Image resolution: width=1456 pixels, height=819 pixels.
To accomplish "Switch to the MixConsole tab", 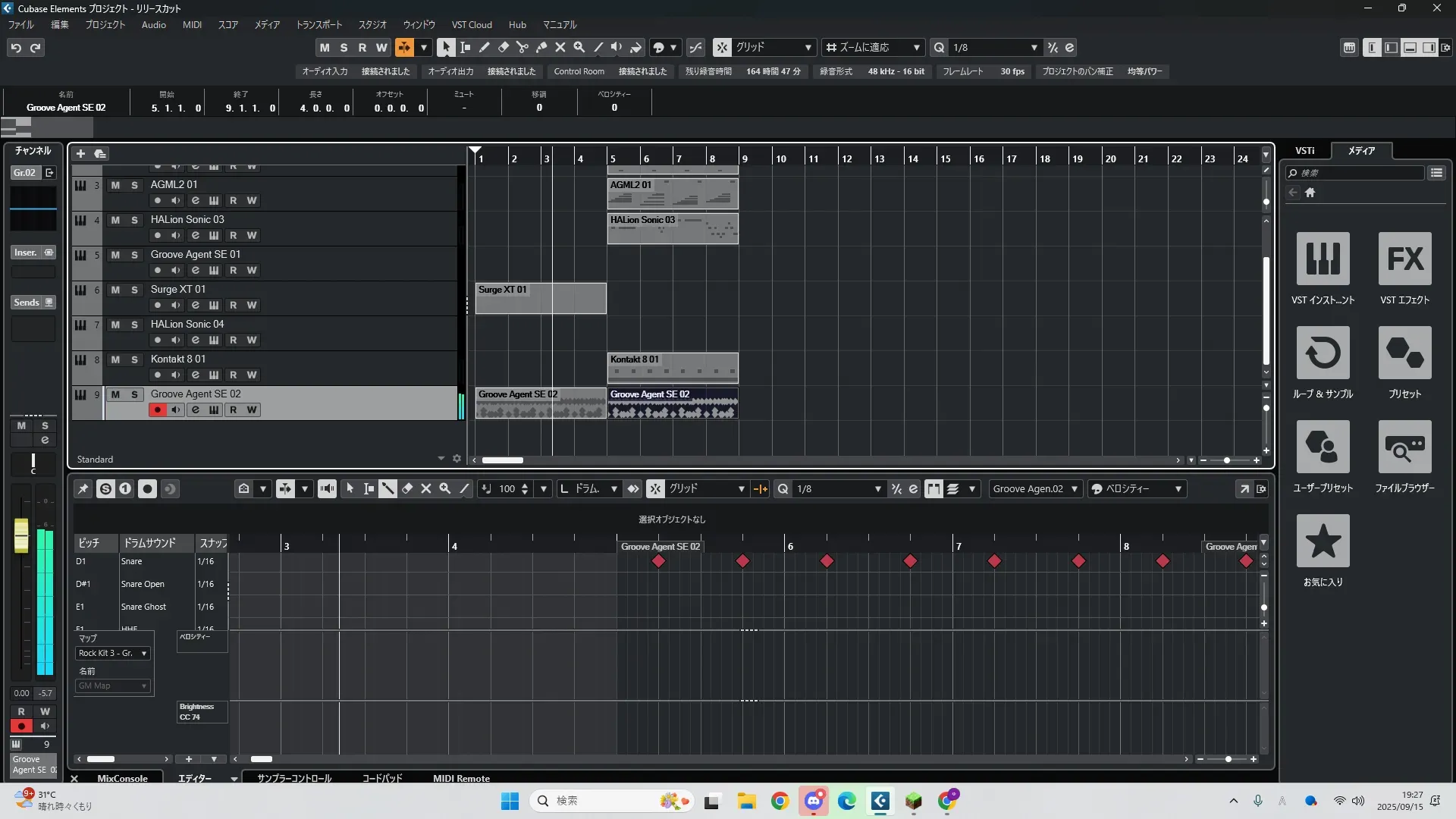I will (x=122, y=778).
